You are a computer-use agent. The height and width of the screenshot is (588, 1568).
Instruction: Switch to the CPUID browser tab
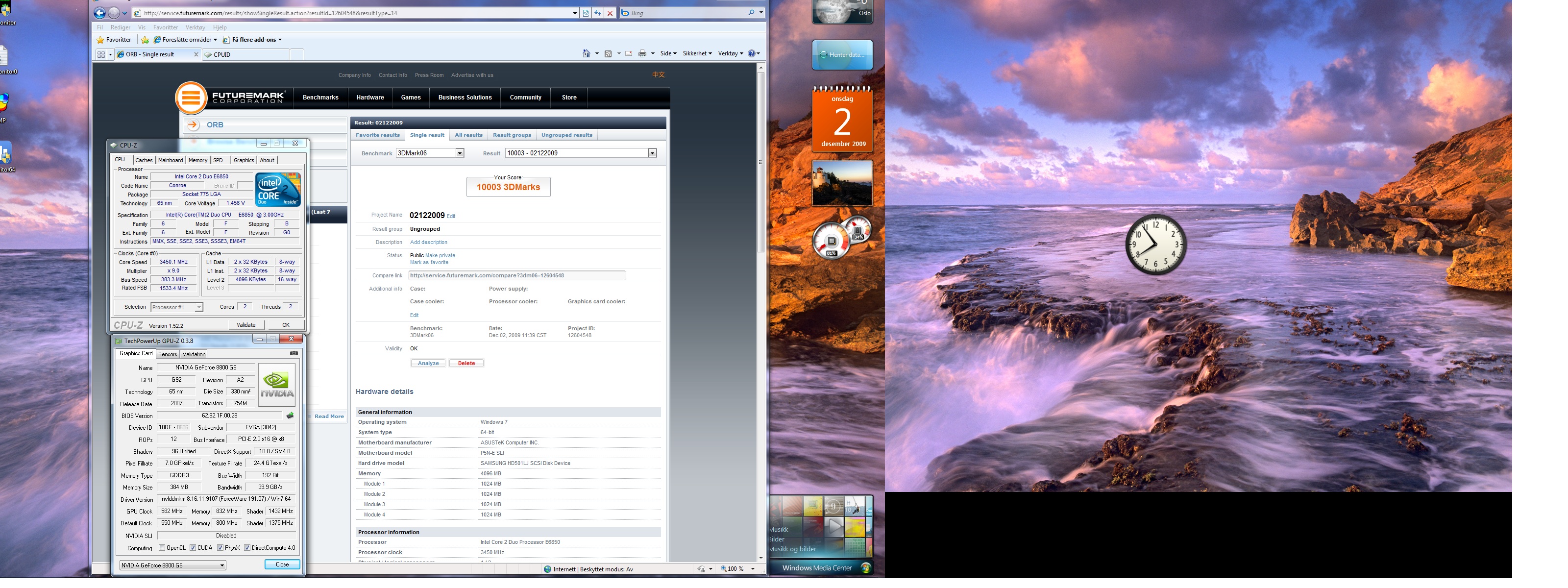[246, 55]
